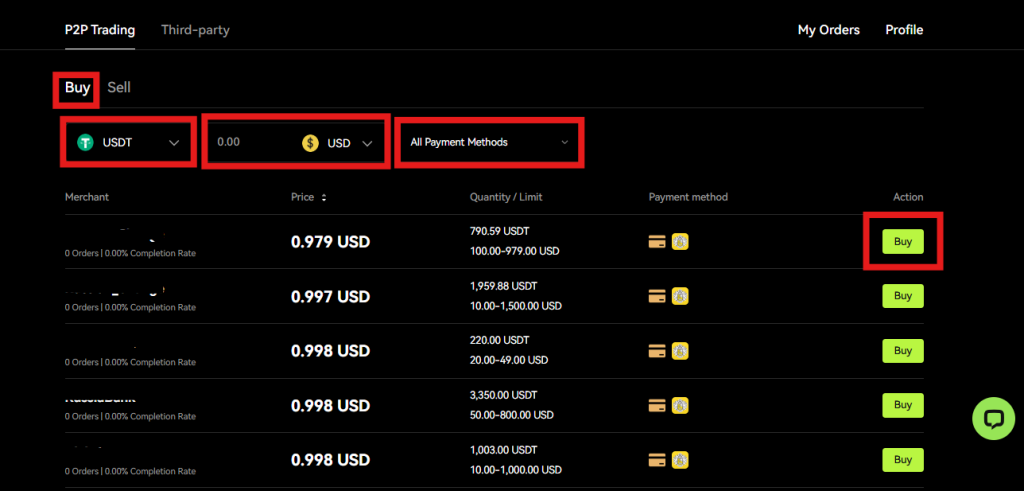The height and width of the screenshot is (491, 1024).
Task: Open the Profile page
Action: pyautogui.click(x=904, y=30)
